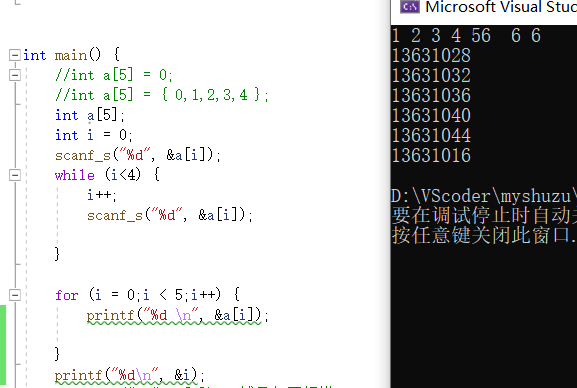Click console input line '1 2 3 4 56 6 6'
The image size is (577, 388).
[x=466, y=36]
